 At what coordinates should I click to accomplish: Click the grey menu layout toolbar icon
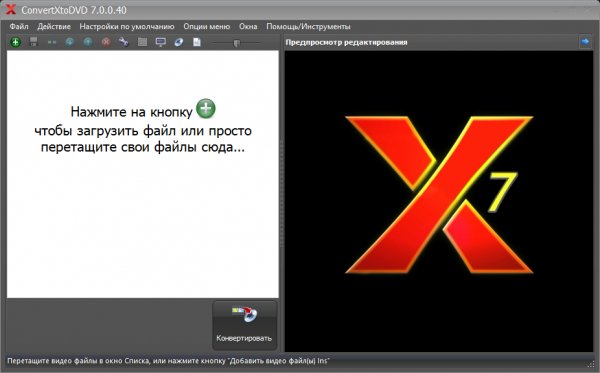click(142, 42)
